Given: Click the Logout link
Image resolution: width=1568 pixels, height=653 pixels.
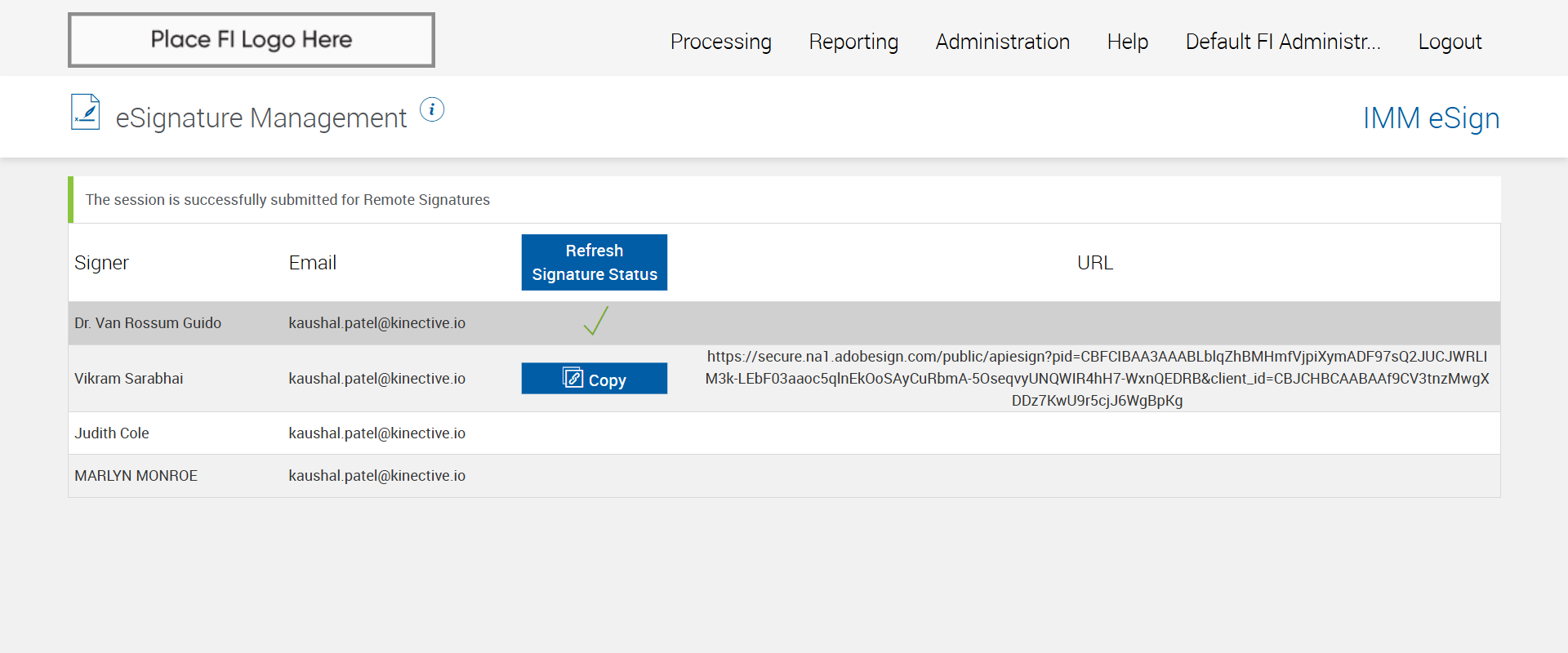Looking at the screenshot, I should click(x=1450, y=42).
